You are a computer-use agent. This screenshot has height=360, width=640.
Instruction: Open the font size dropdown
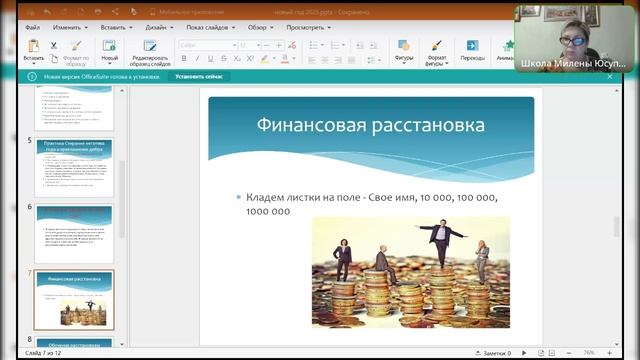coord(258,45)
